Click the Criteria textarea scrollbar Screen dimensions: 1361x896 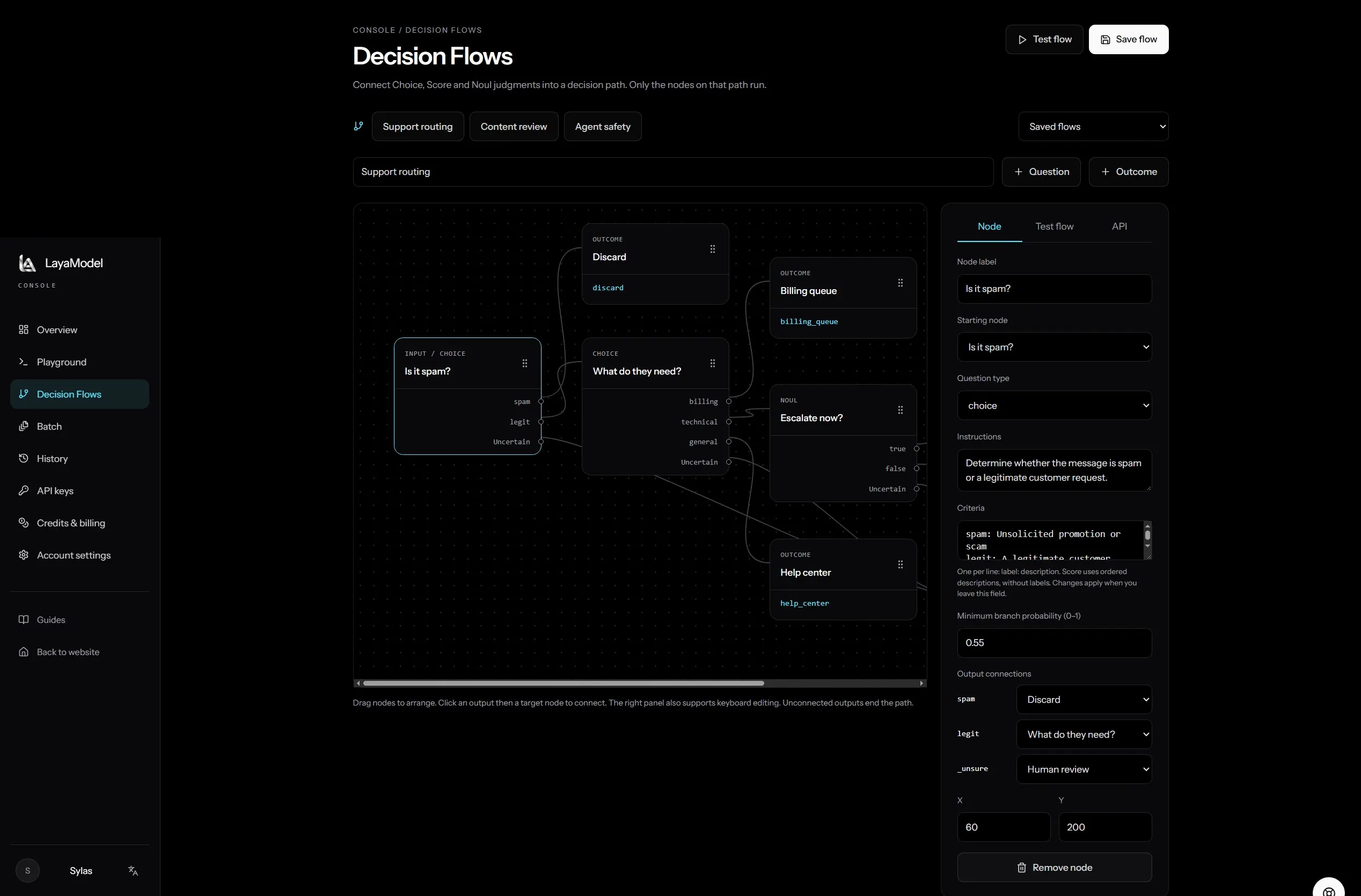(x=1147, y=535)
